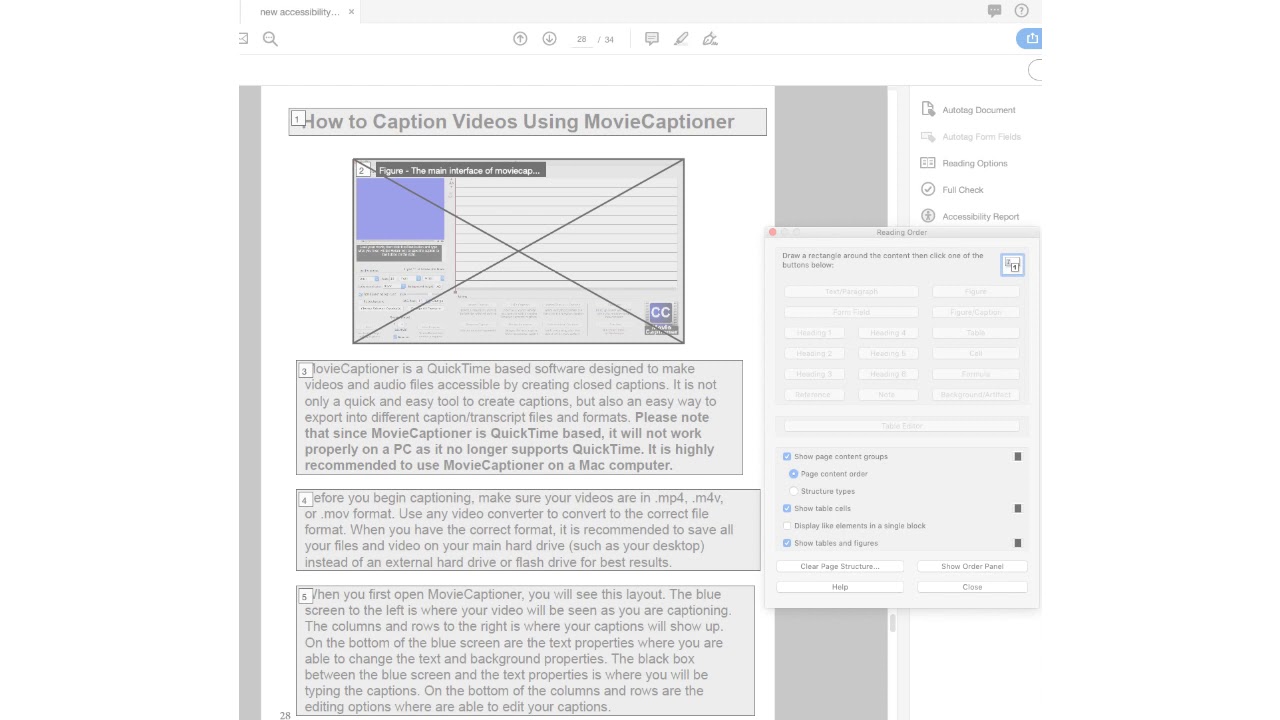Go to next page with down arrow
This screenshot has width=1280, height=720.
[x=549, y=39]
